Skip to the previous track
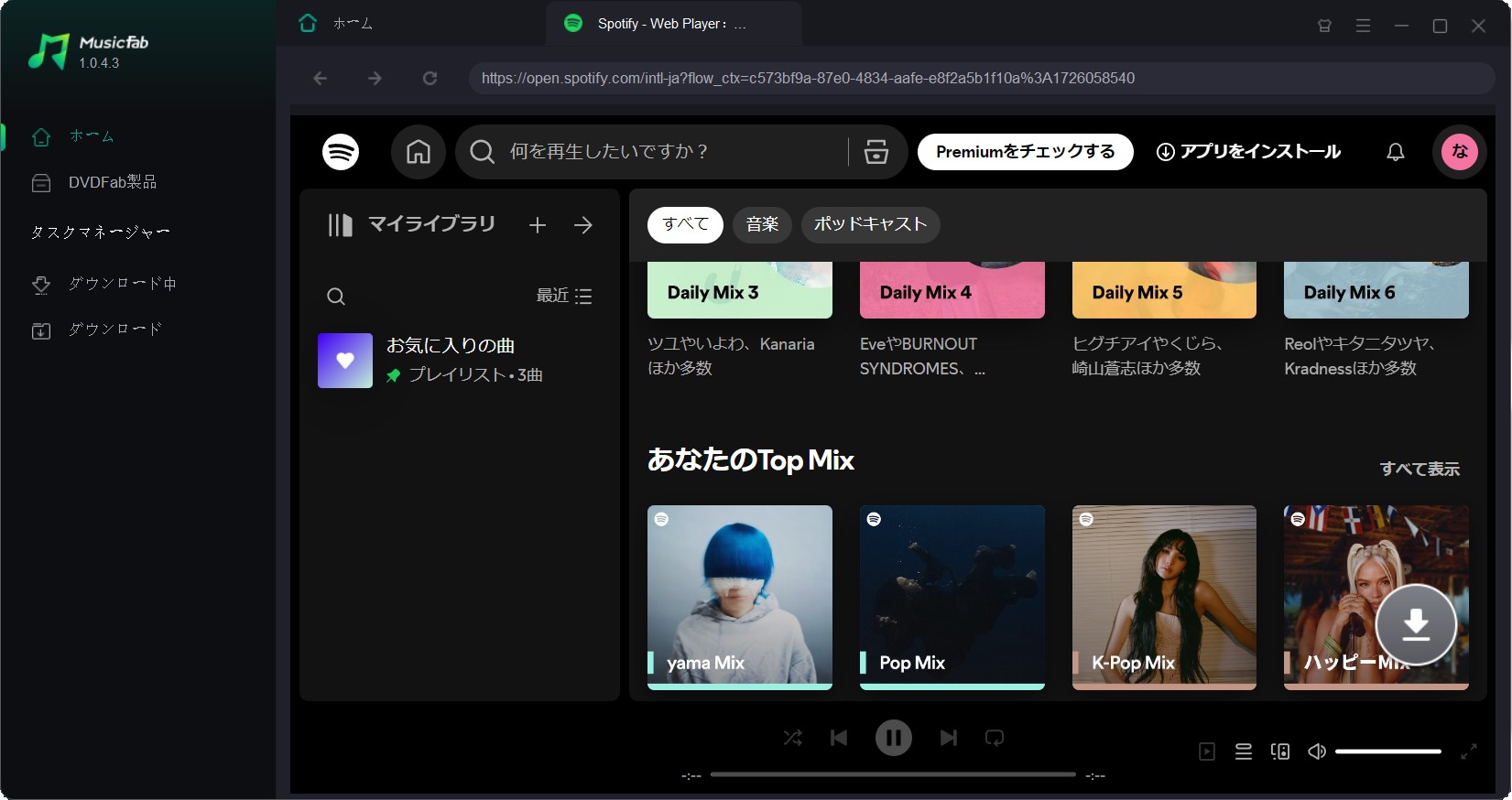 (x=839, y=738)
